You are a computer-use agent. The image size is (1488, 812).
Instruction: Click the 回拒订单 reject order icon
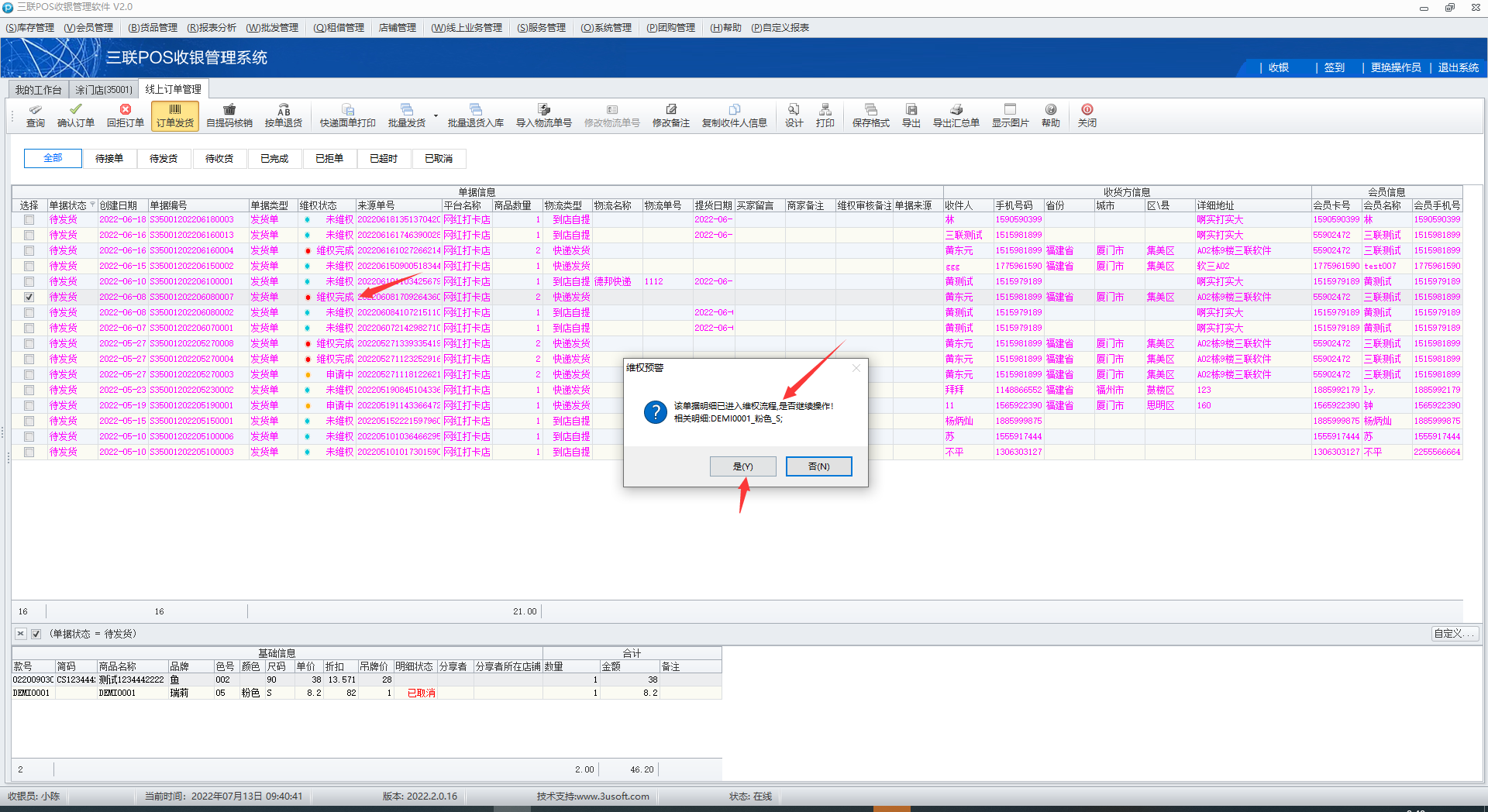125,116
